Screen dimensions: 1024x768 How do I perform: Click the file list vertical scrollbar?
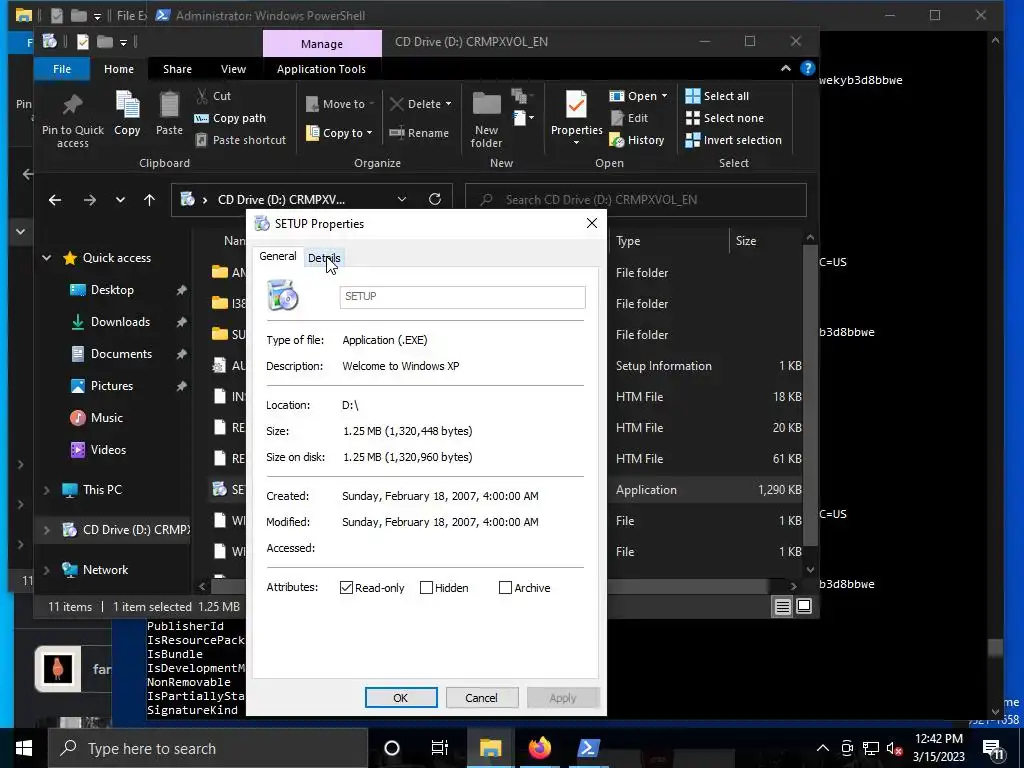point(810,396)
